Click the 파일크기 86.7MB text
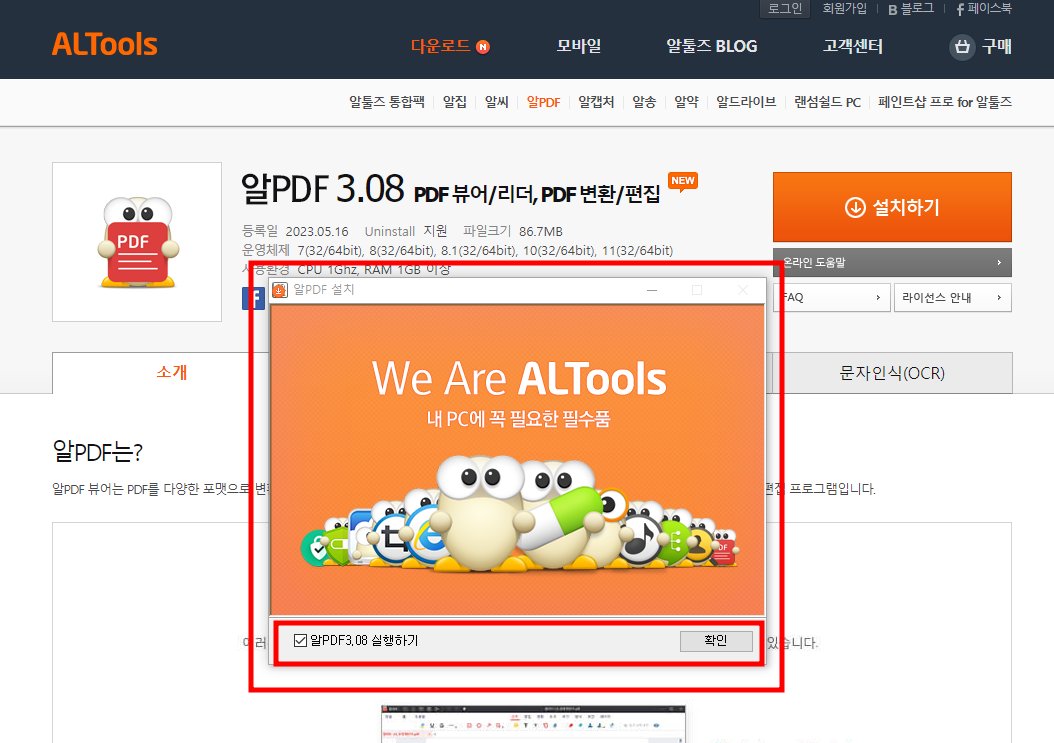Viewport: 1054px width, 743px height. click(512, 231)
